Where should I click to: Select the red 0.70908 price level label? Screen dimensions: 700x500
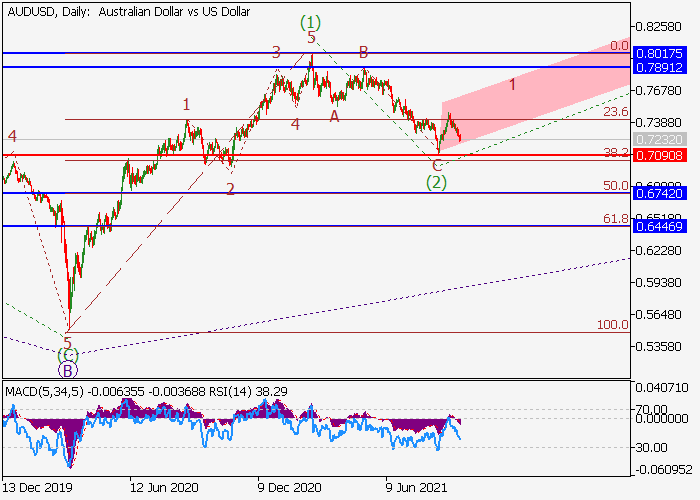pyautogui.click(x=659, y=155)
